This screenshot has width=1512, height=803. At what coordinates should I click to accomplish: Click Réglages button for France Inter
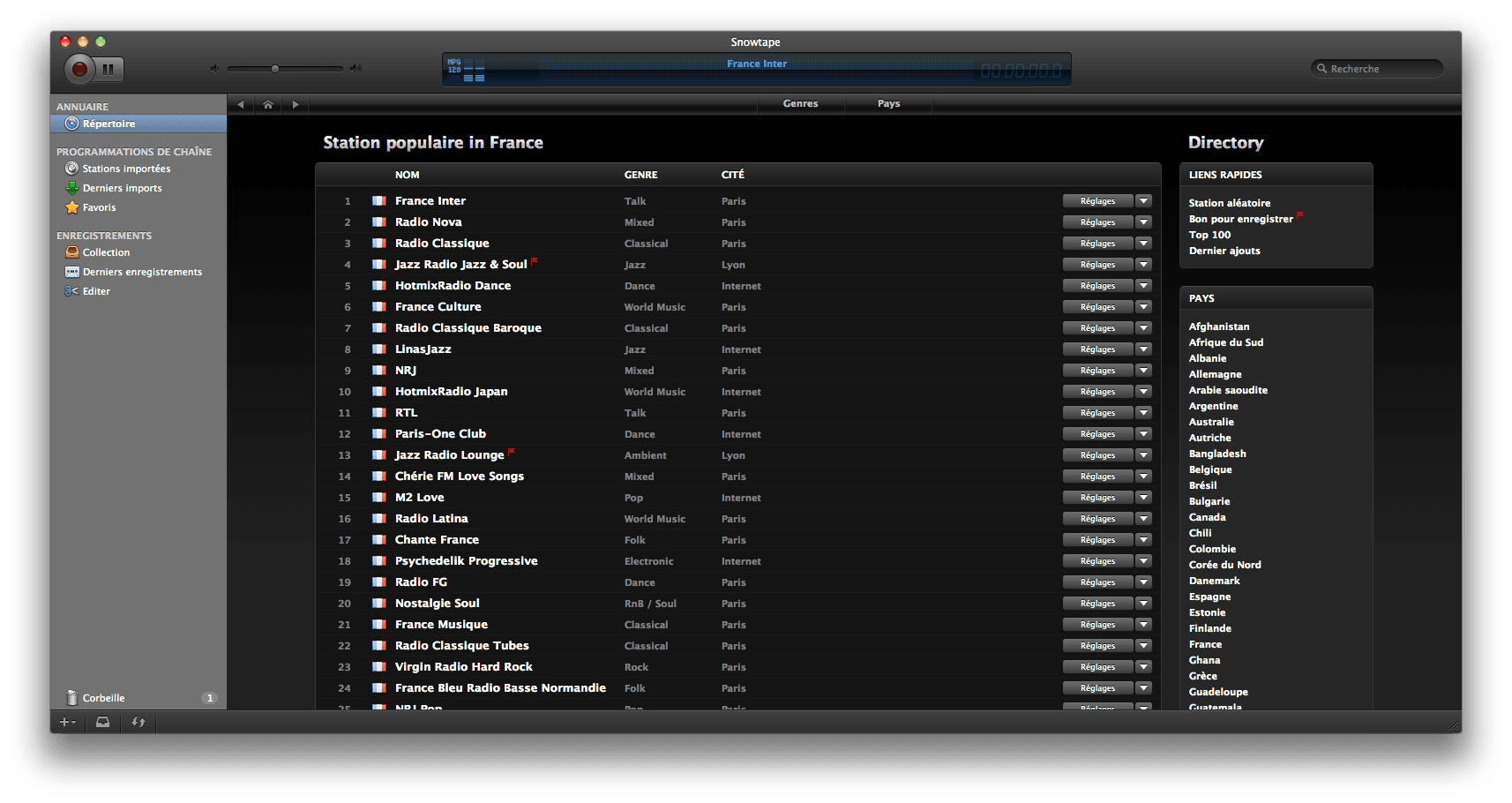click(x=1097, y=201)
